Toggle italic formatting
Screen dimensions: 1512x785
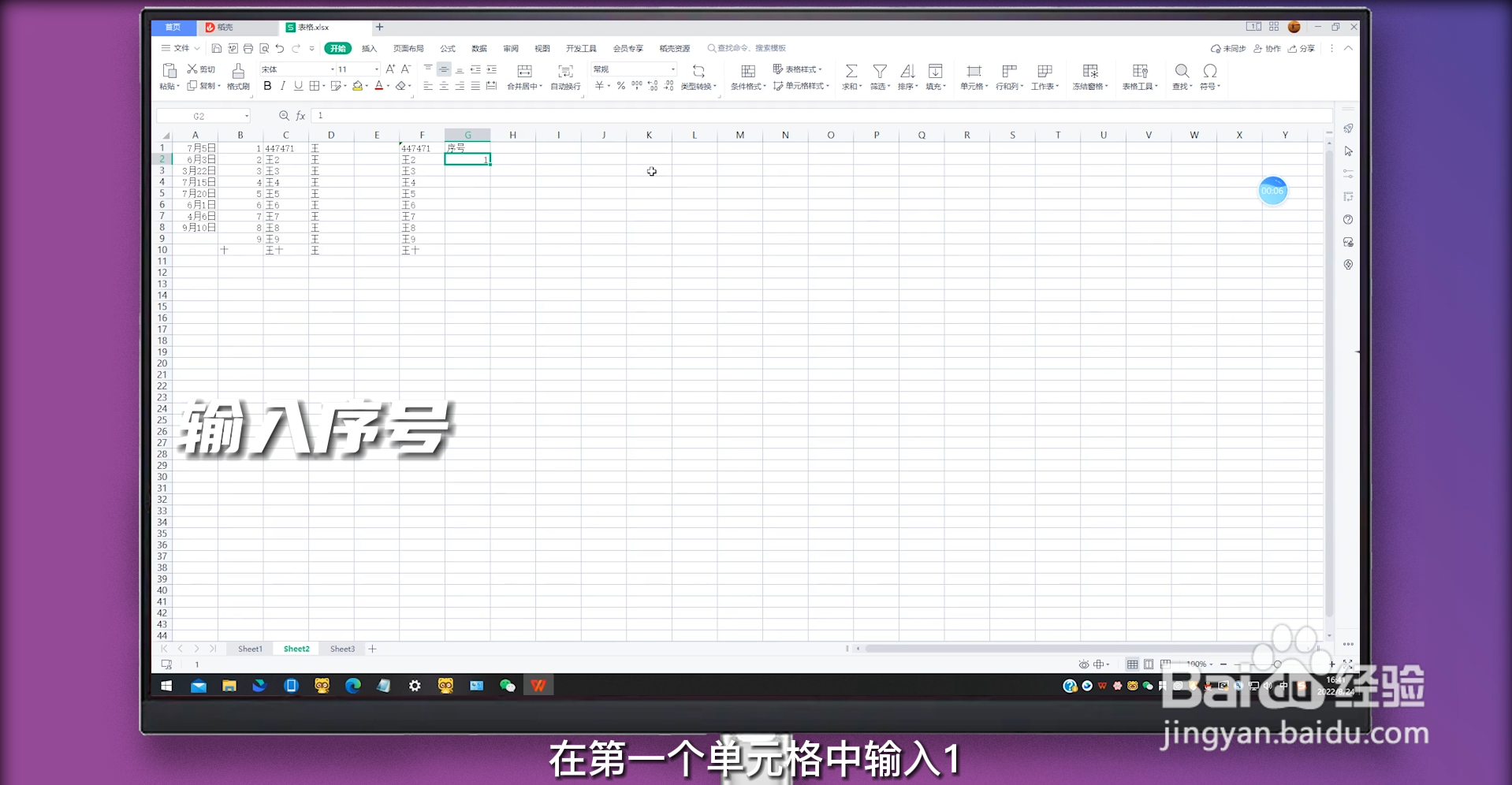(x=282, y=87)
